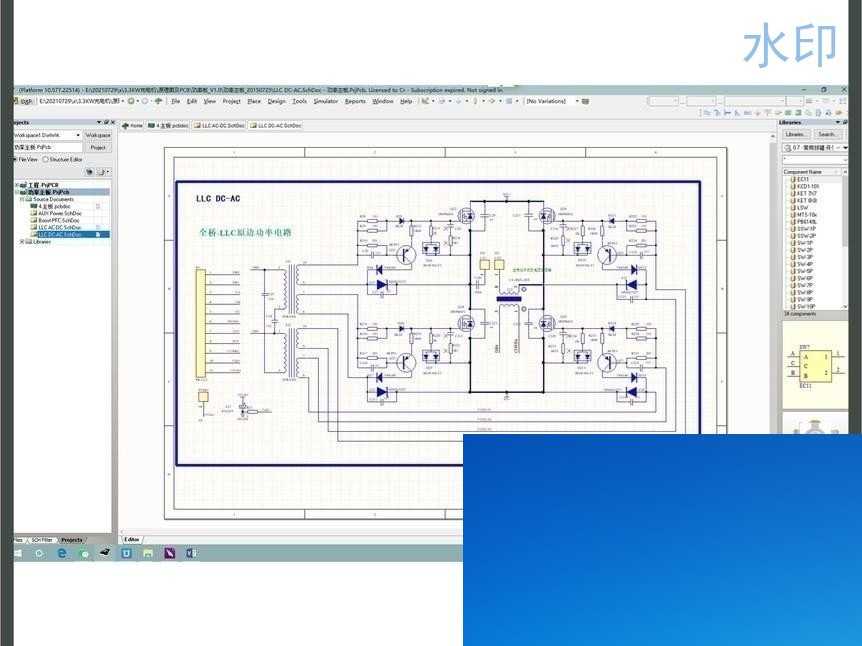Click the Search... button in Libraries panel
This screenshot has height=646, width=862.
827,134
